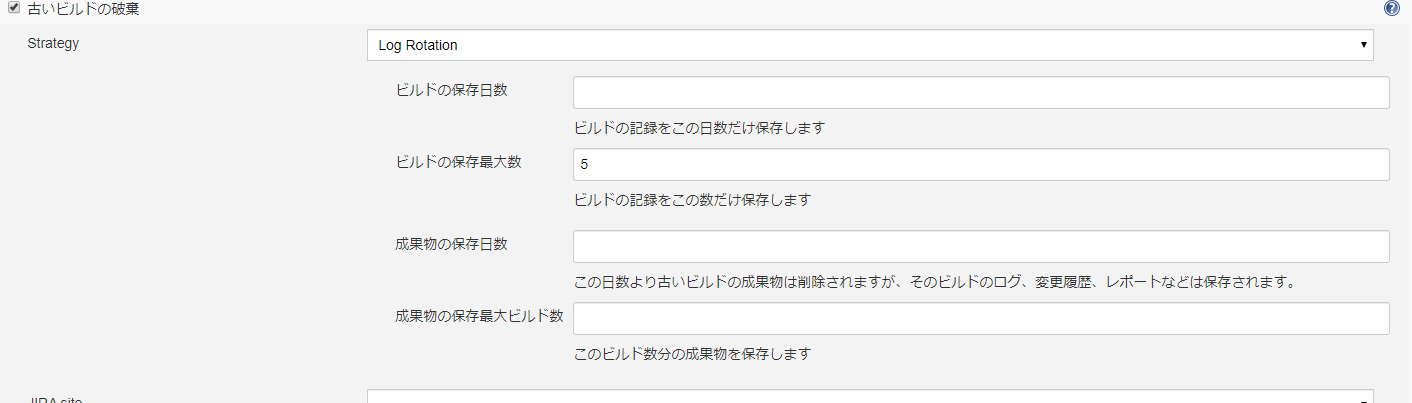
Task: Click the arrow on the Strategy combo box
Action: (x=1363, y=45)
